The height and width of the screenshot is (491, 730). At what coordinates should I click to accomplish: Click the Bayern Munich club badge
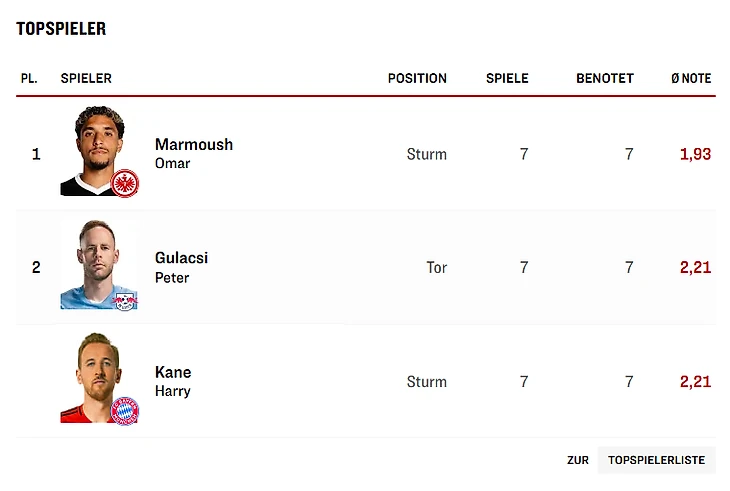[x=125, y=410]
